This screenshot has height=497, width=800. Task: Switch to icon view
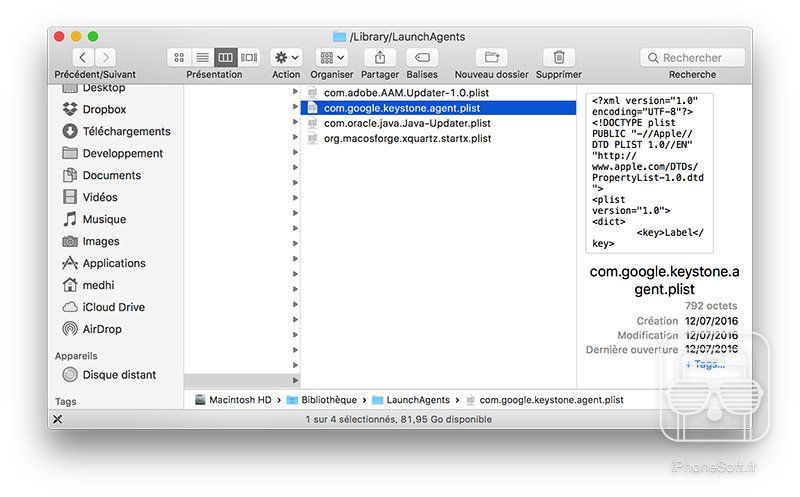pos(179,58)
